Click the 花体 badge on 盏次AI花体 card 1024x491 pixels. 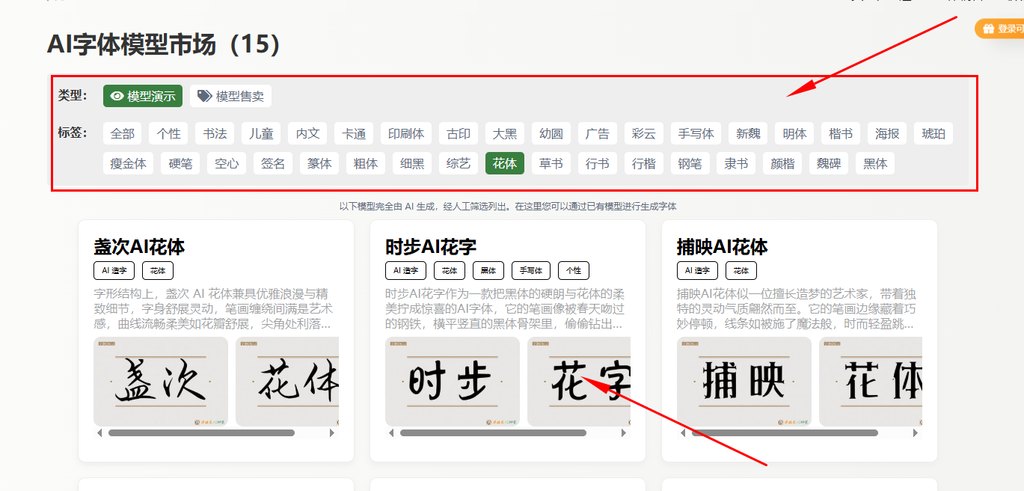158,270
